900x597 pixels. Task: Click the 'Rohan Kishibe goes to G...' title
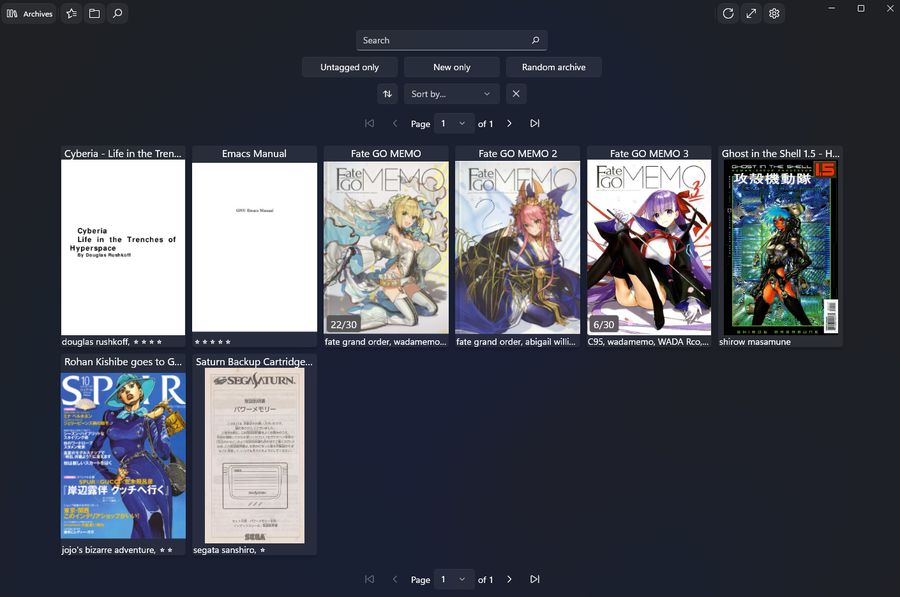click(123, 362)
